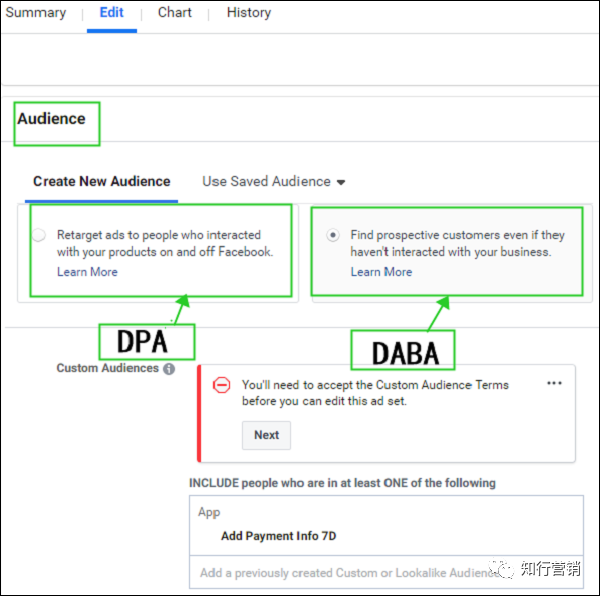Click the Next button

pyautogui.click(x=266, y=435)
